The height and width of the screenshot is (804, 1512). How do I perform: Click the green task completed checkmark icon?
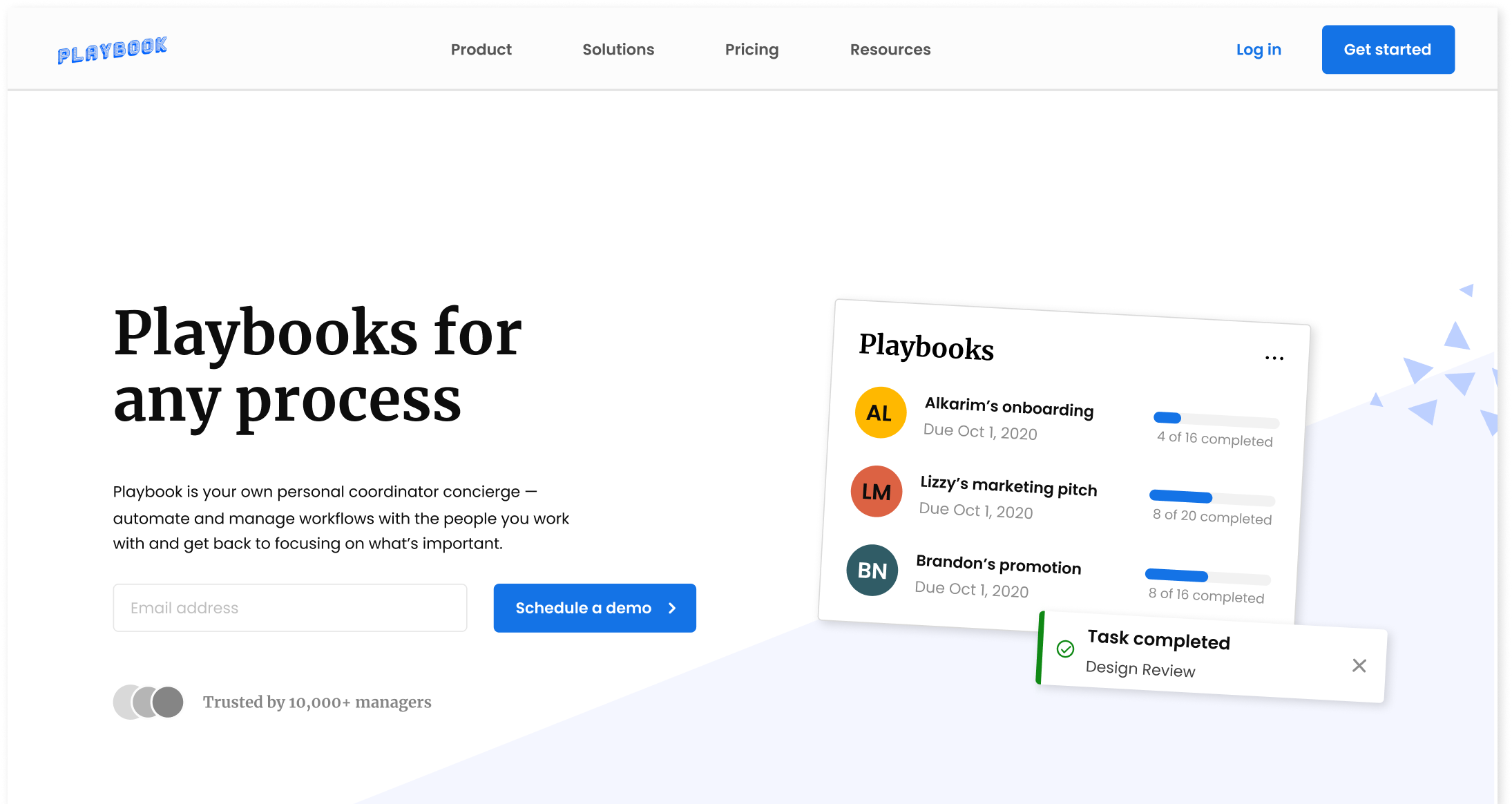tap(1065, 649)
